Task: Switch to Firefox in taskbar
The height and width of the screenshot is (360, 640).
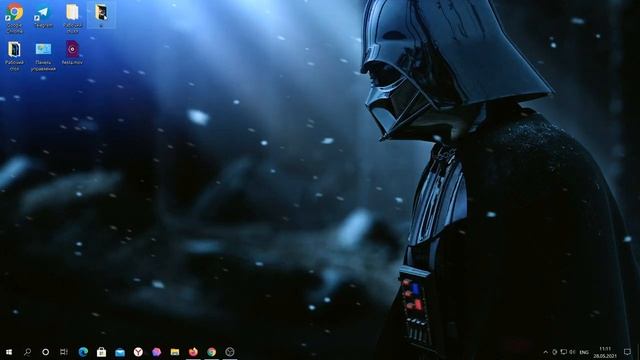Action: (193, 352)
